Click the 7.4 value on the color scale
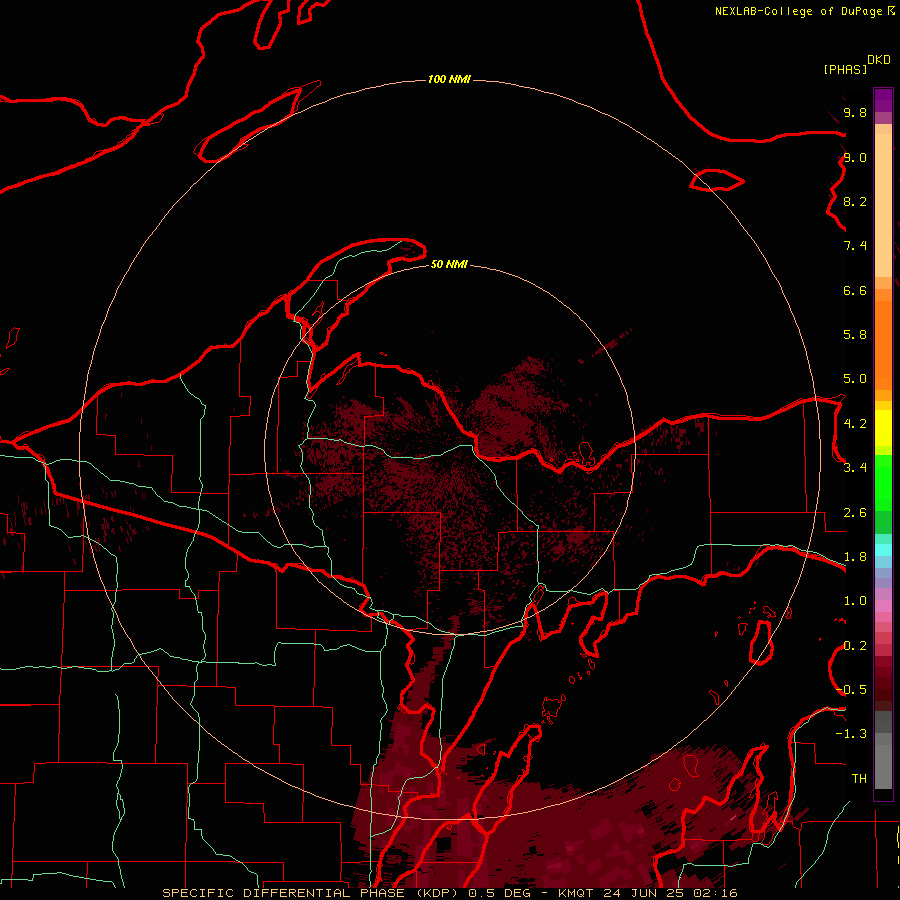This screenshot has width=900, height=900. point(855,246)
